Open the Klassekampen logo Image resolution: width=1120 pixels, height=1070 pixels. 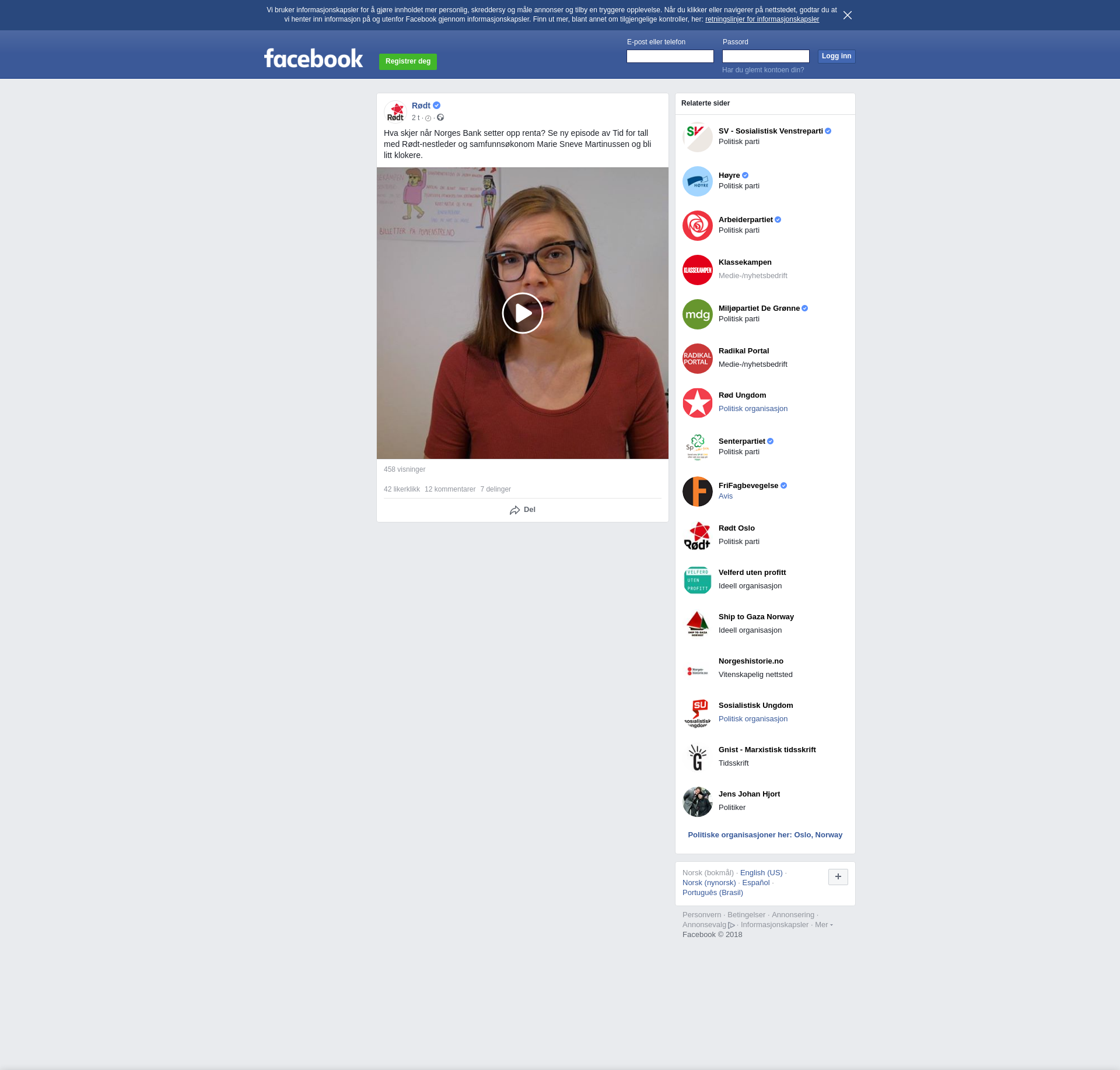pyautogui.click(x=698, y=270)
